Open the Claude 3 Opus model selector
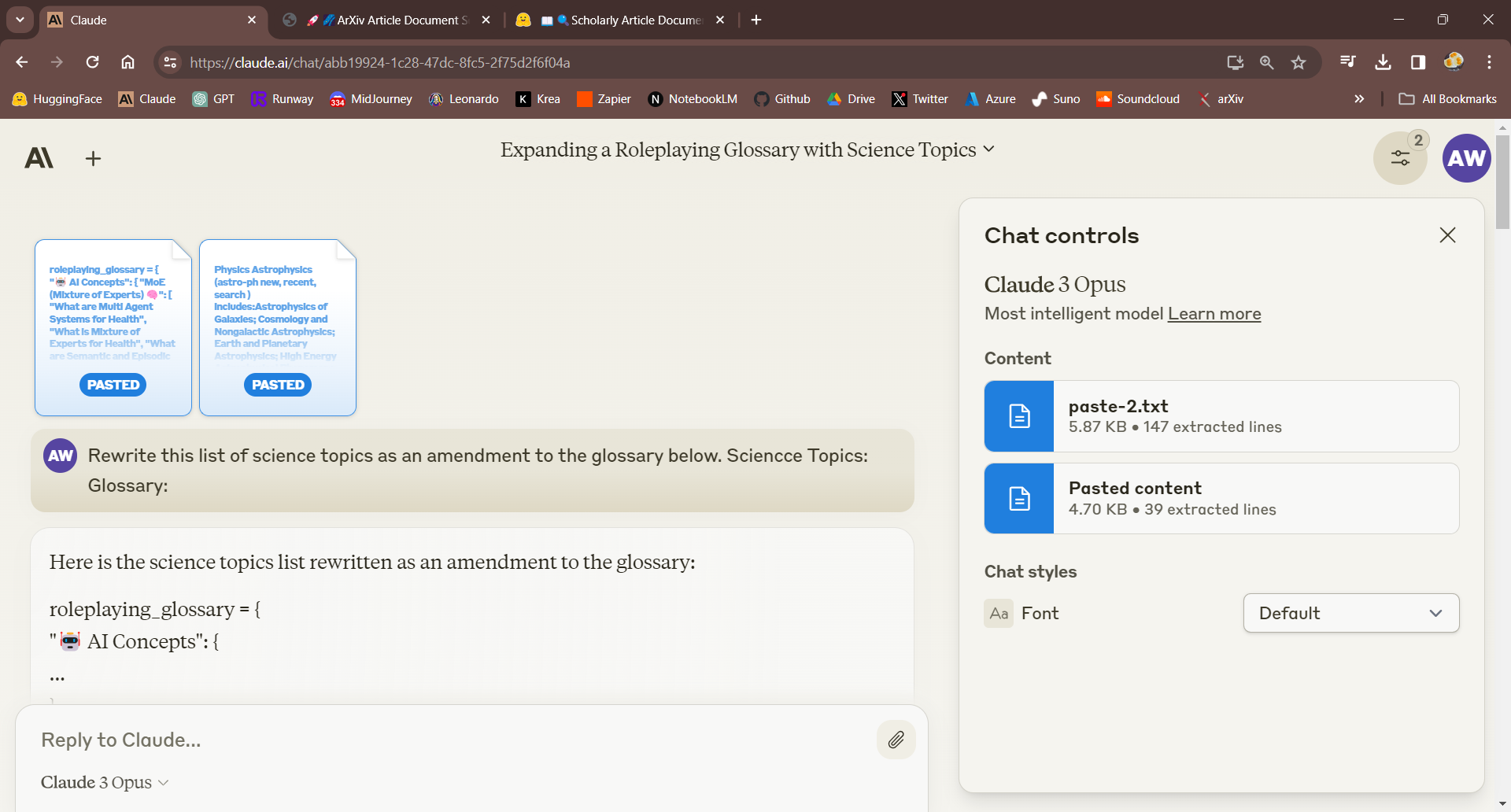 pyautogui.click(x=105, y=782)
